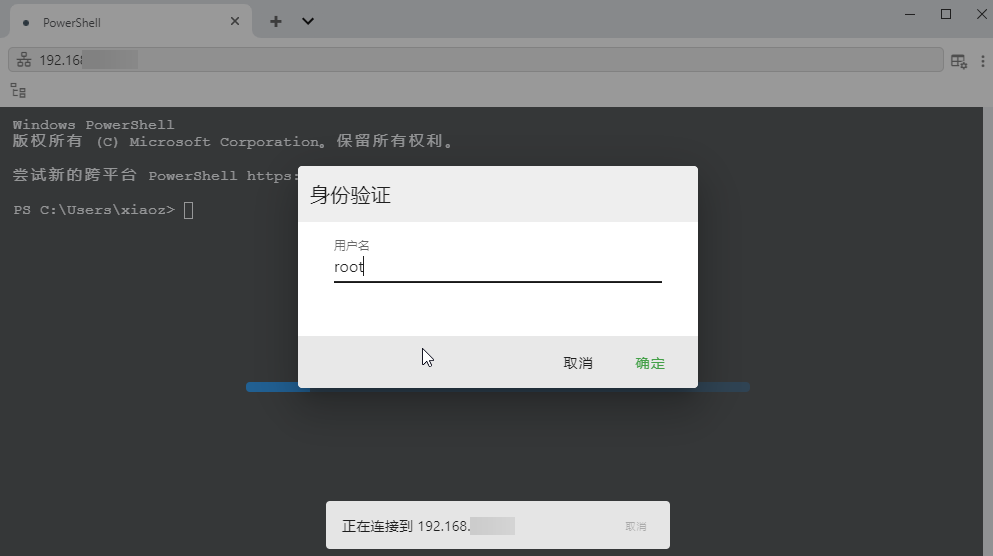Image resolution: width=993 pixels, height=556 pixels.
Task: Click the PowerShell prompt line in terminal
Action: click(x=95, y=210)
